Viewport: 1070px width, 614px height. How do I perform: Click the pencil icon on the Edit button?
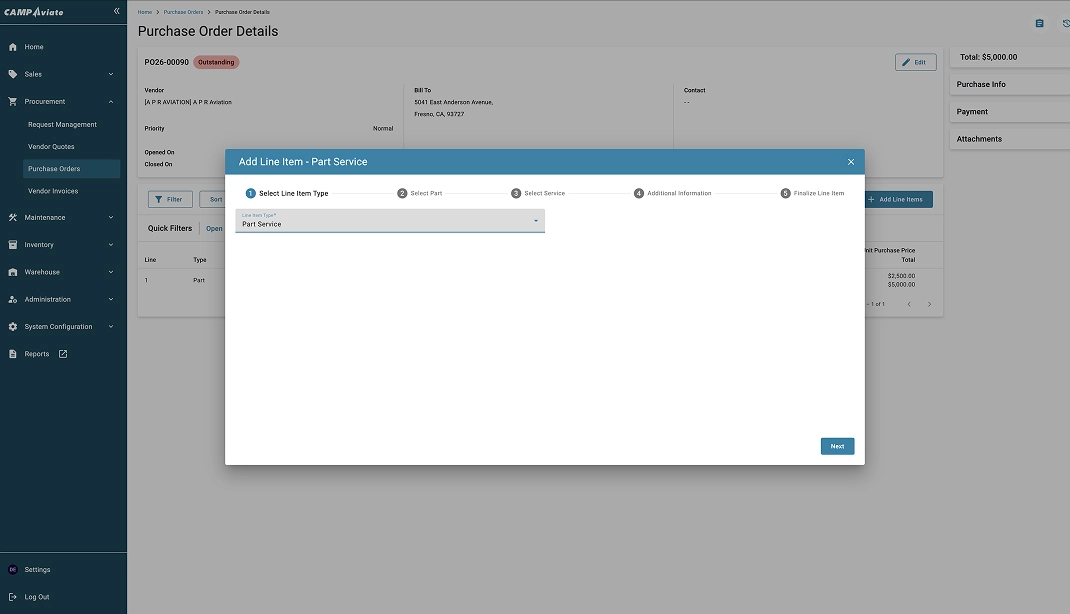click(906, 62)
